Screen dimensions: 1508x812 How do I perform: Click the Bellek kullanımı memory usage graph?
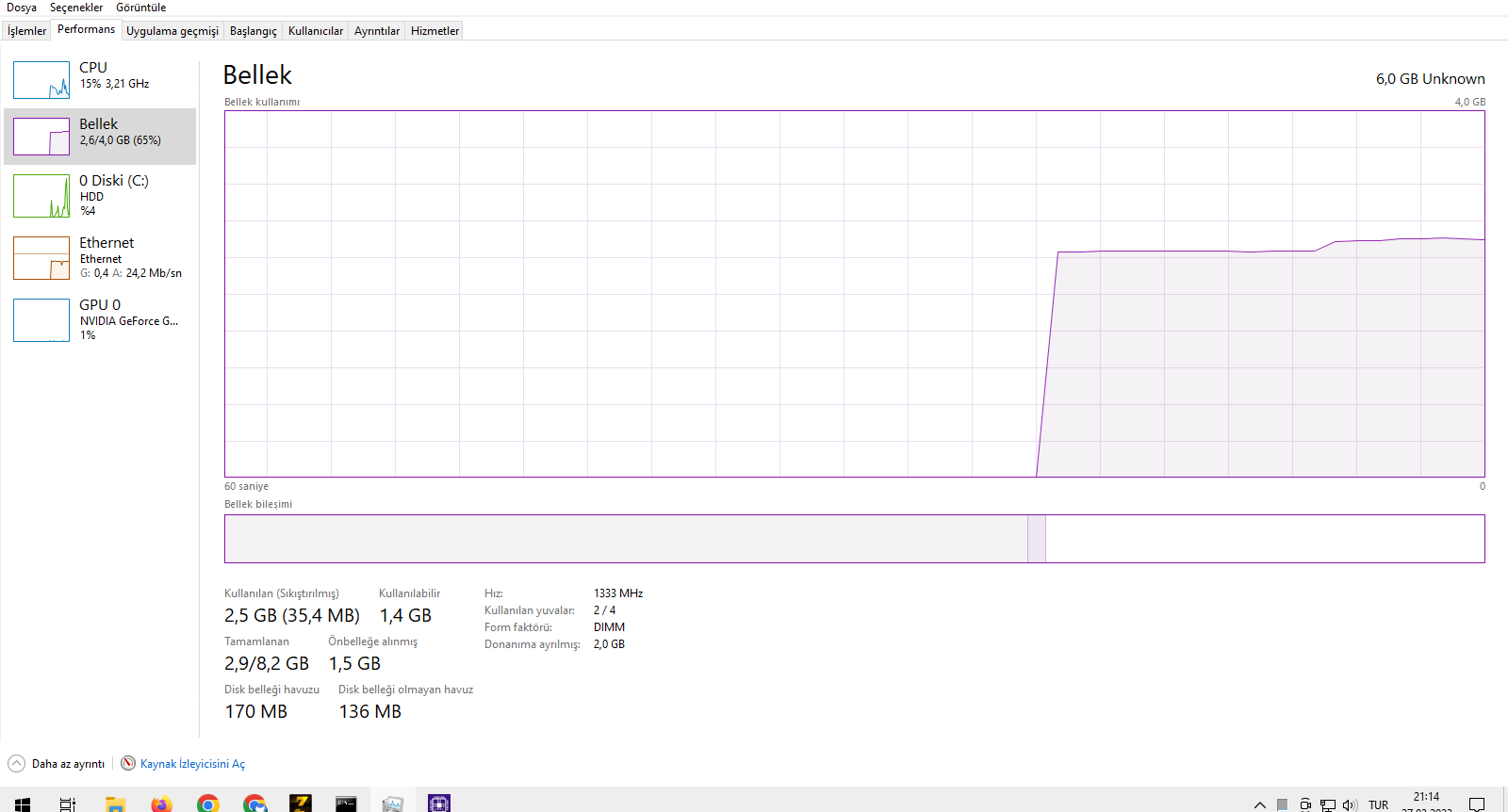(855, 294)
